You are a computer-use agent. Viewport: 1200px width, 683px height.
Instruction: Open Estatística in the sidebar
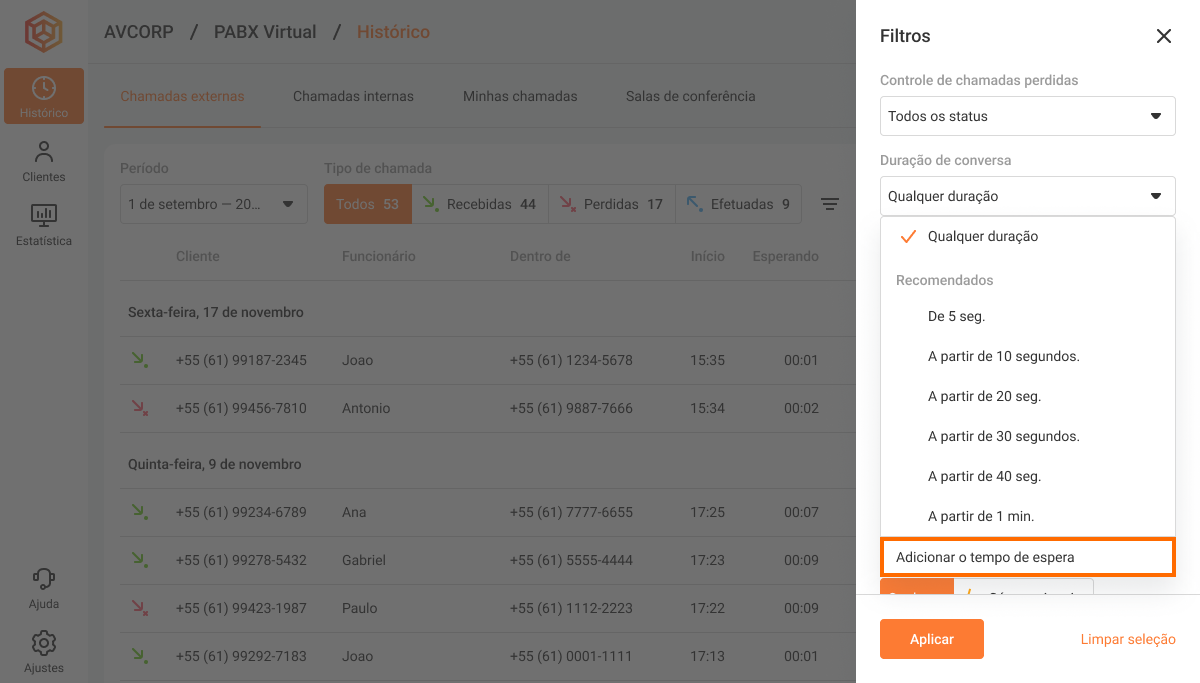coord(43,225)
